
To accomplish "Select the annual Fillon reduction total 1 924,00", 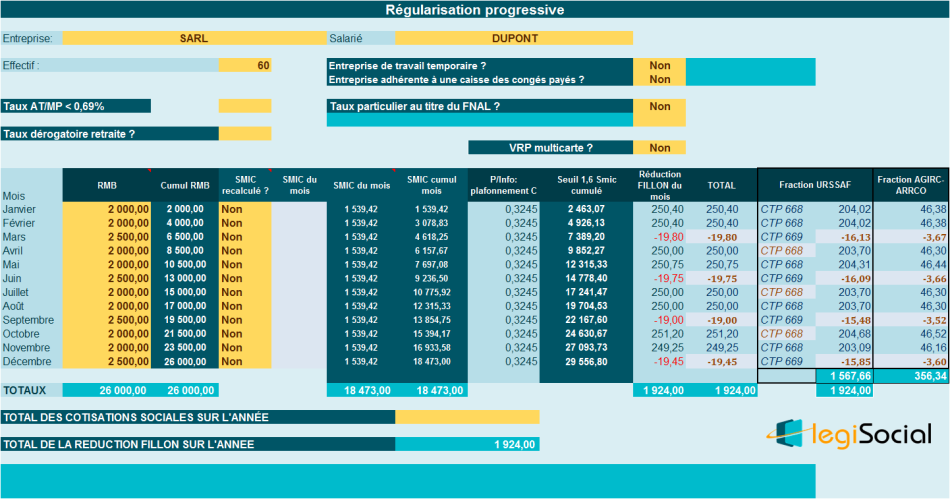I will coord(467,444).
